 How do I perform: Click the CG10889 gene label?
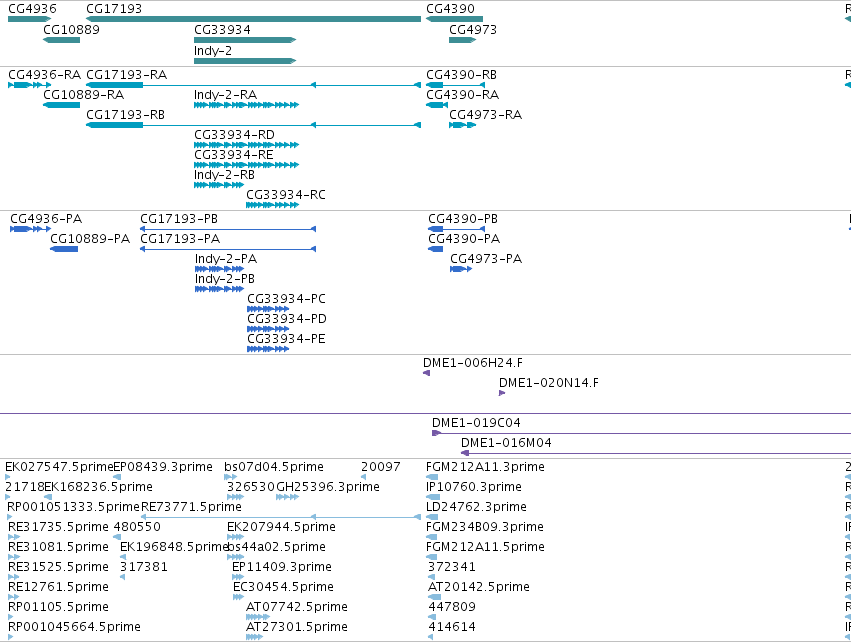coord(71,29)
